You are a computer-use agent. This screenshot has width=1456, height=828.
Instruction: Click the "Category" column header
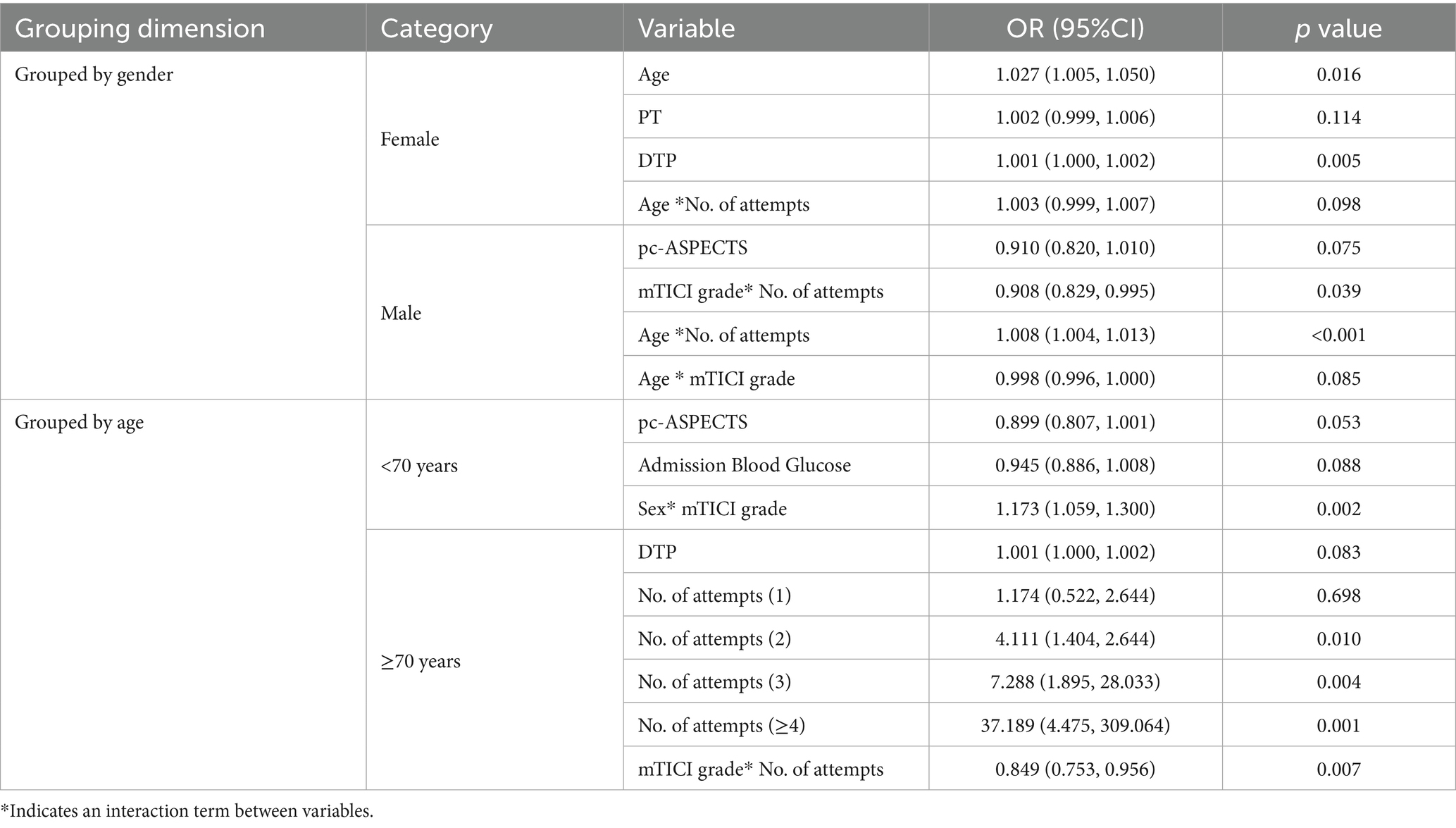[436, 29]
